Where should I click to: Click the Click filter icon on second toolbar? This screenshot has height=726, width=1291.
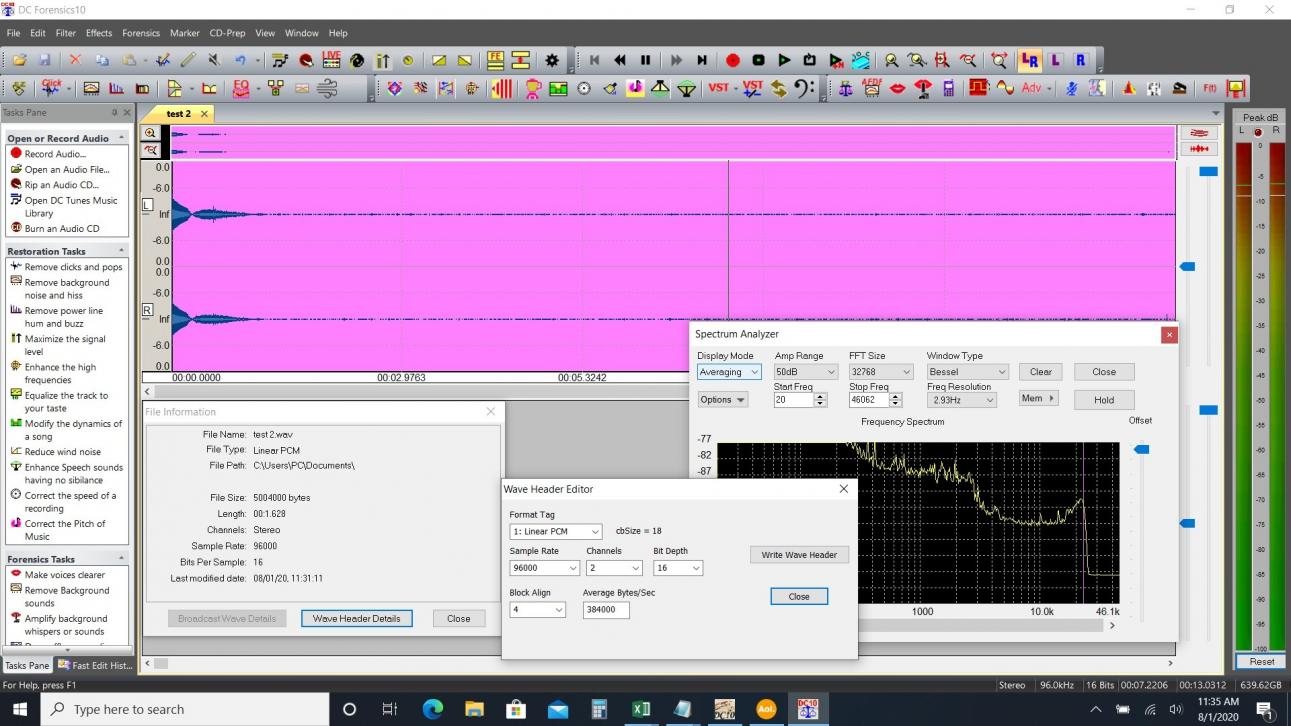pos(51,88)
